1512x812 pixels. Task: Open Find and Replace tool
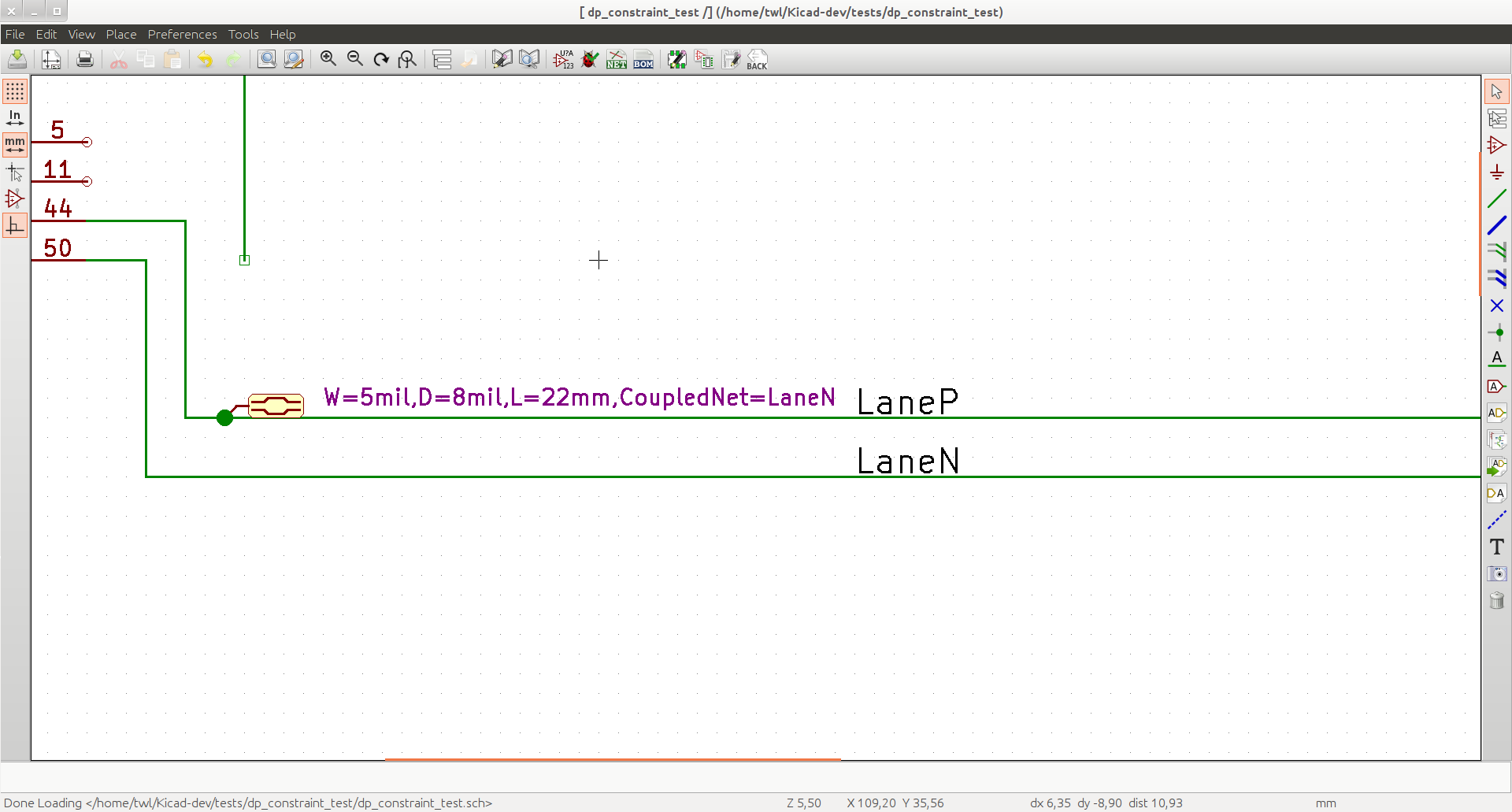pyautogui.click(x=294, y=59)
